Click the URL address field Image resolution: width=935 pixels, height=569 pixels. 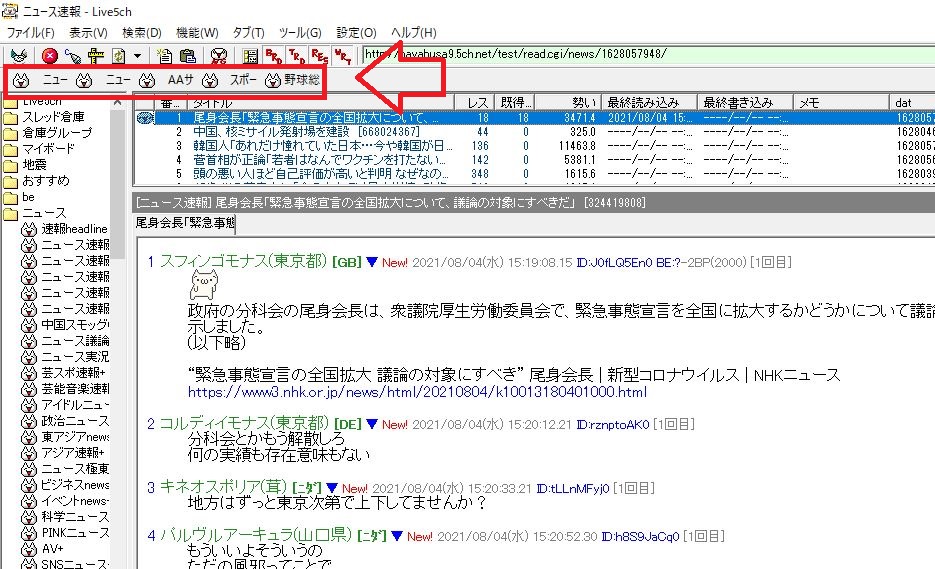(x=648, y=54)
